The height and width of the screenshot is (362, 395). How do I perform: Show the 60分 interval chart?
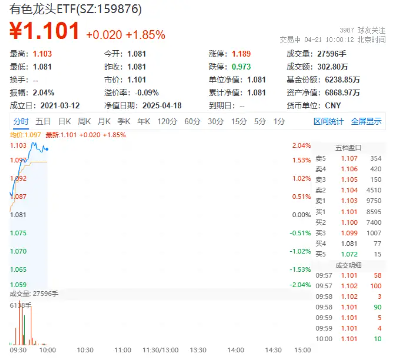(192, 122)
